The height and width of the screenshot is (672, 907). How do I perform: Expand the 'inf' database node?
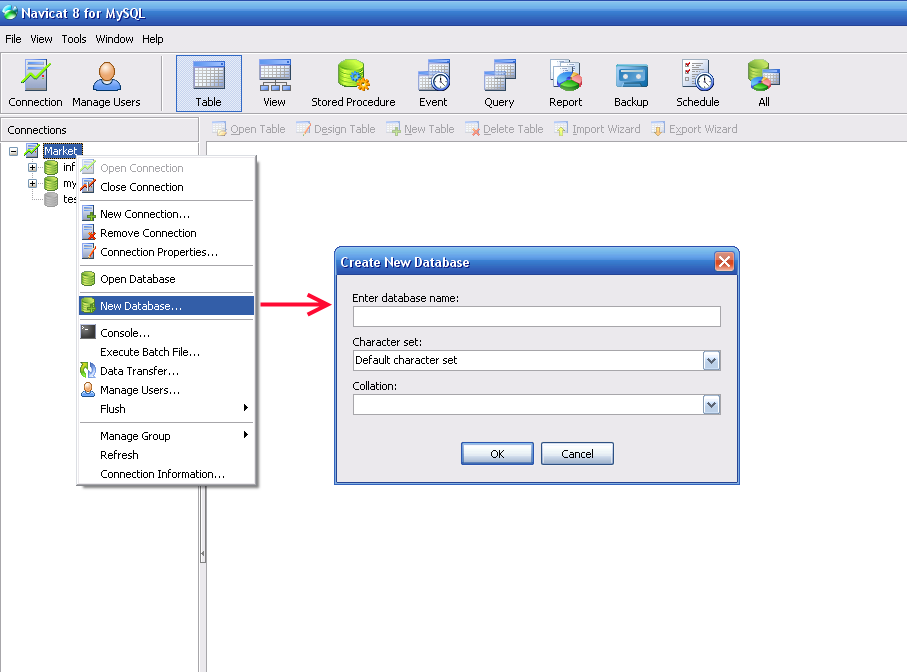(x=32, y=168)
